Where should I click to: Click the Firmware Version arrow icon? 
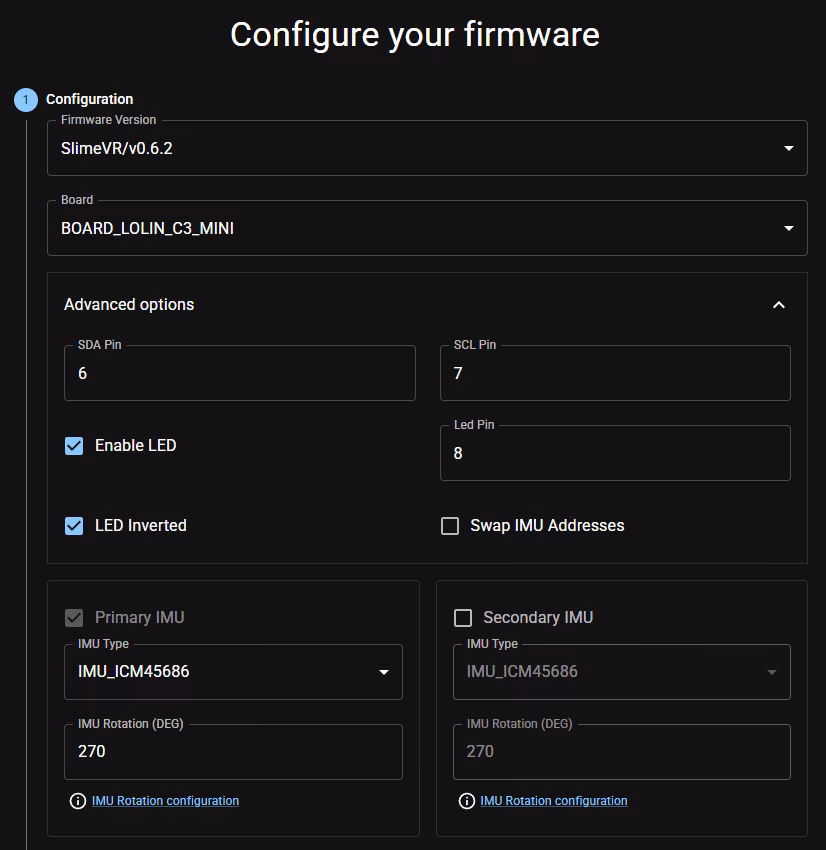789,148
